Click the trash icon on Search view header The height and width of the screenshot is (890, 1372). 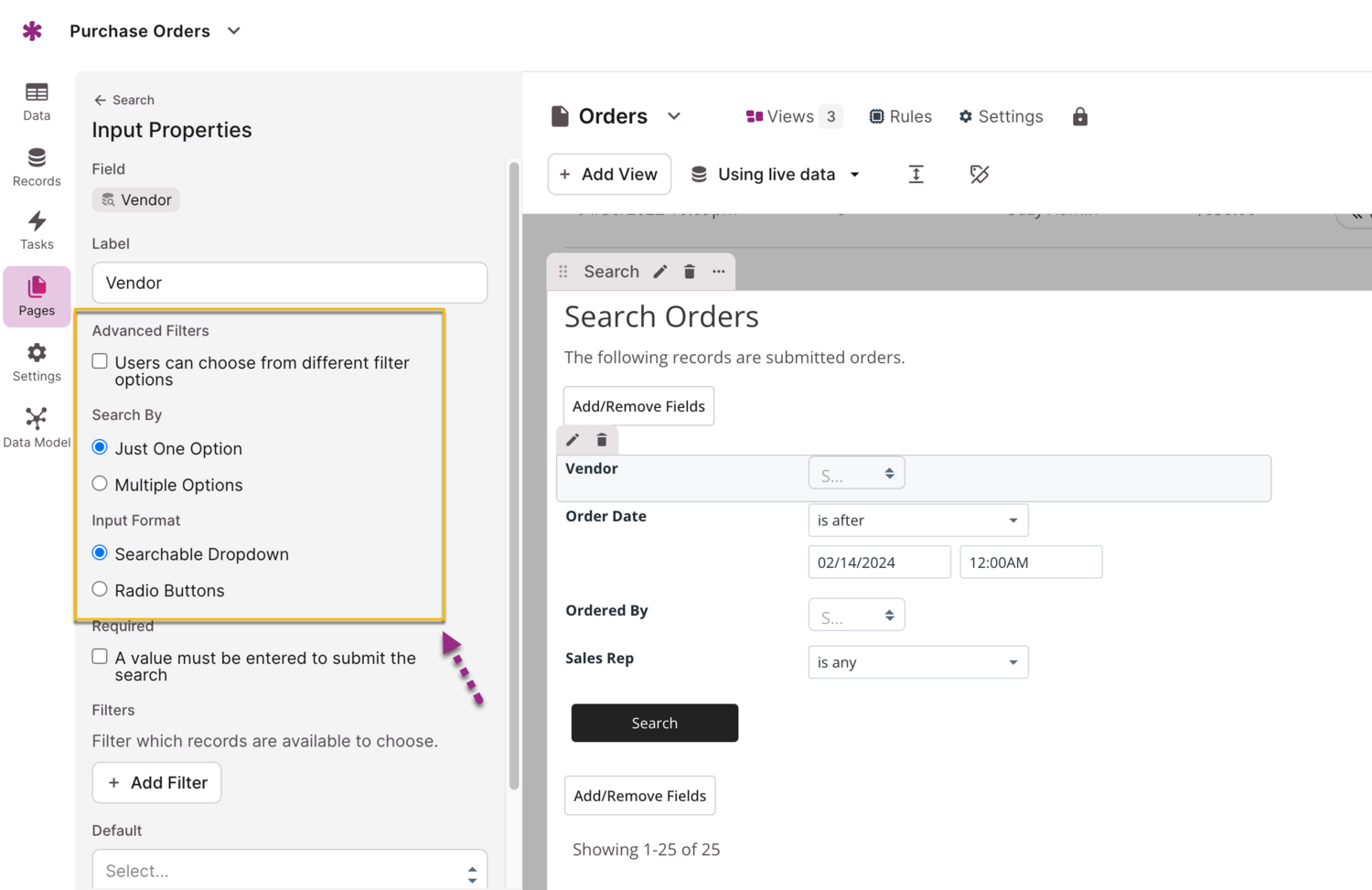tap(690, 272)
